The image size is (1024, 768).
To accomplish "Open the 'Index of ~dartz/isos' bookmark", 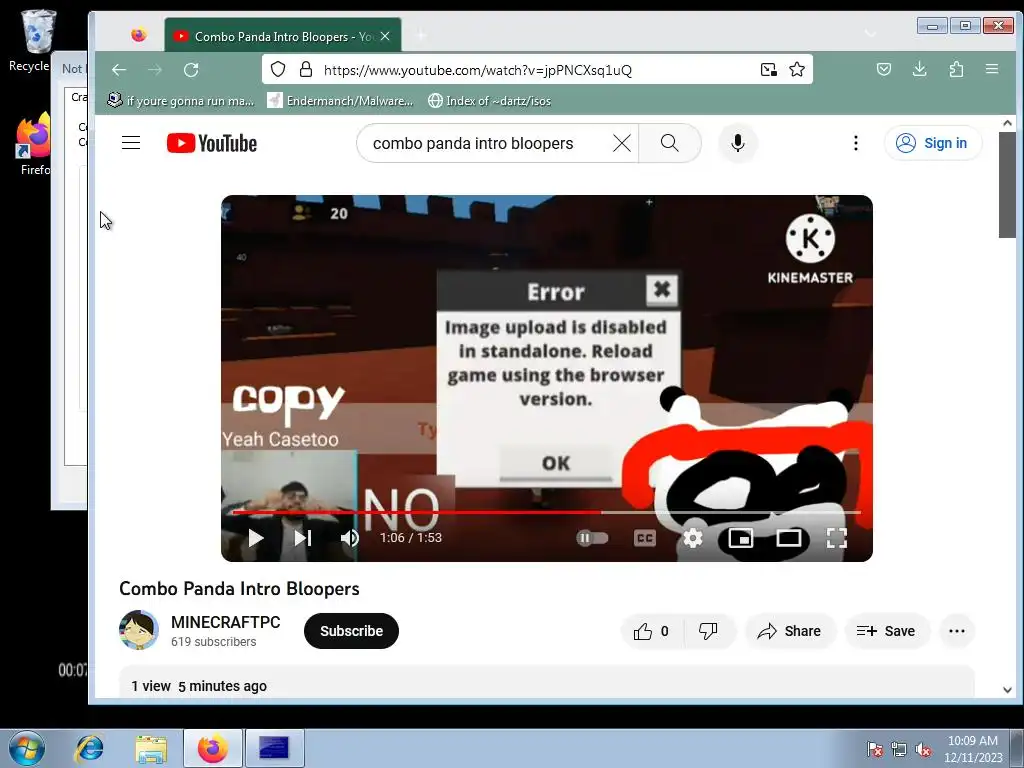I will [x=489, y=101].
